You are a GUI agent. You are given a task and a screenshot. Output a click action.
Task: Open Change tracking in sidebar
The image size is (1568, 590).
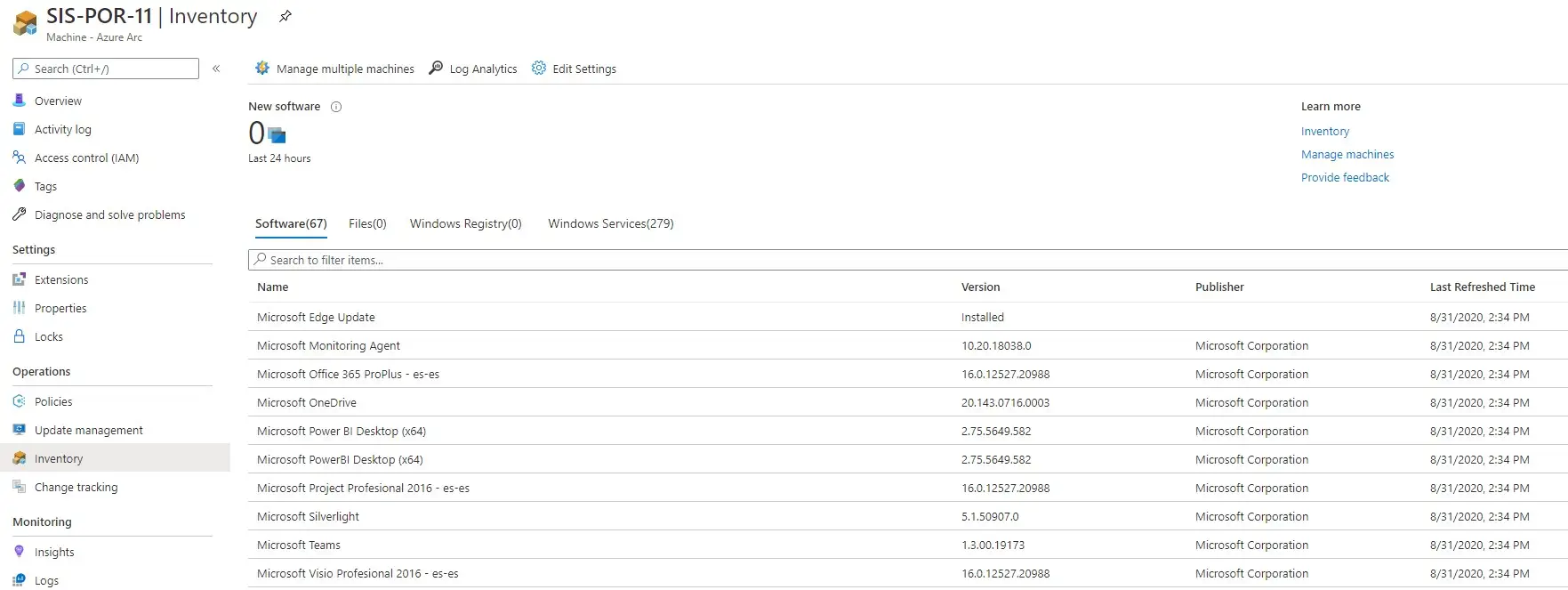(76, 488)
